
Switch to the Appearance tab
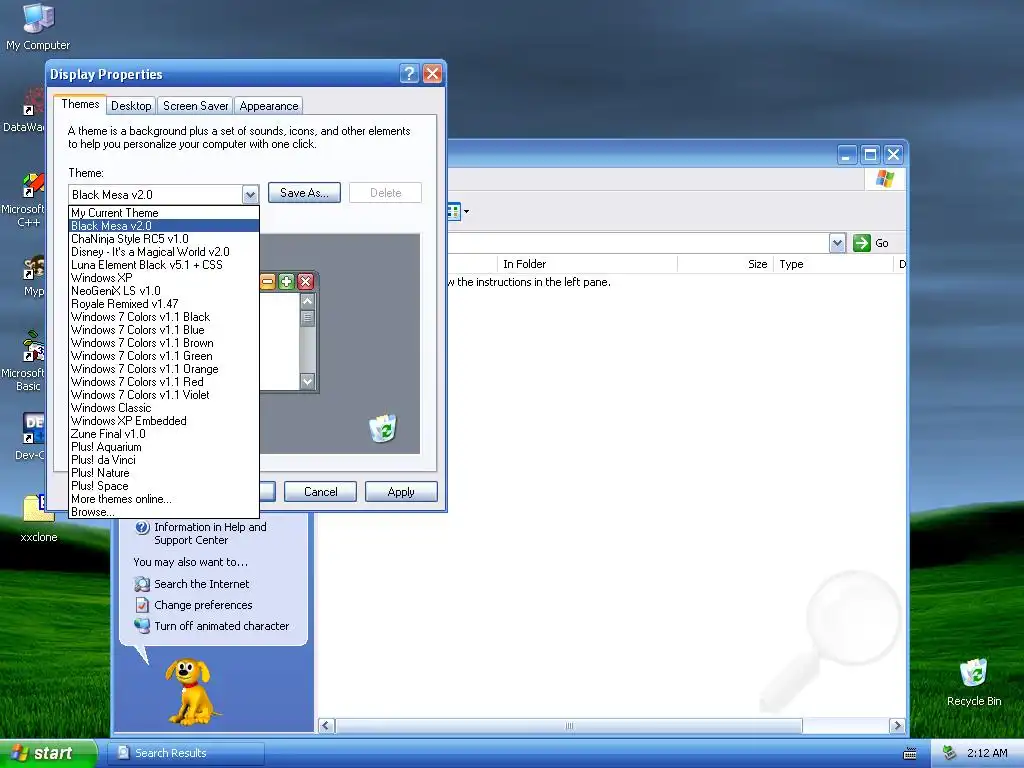coord(268,106)
